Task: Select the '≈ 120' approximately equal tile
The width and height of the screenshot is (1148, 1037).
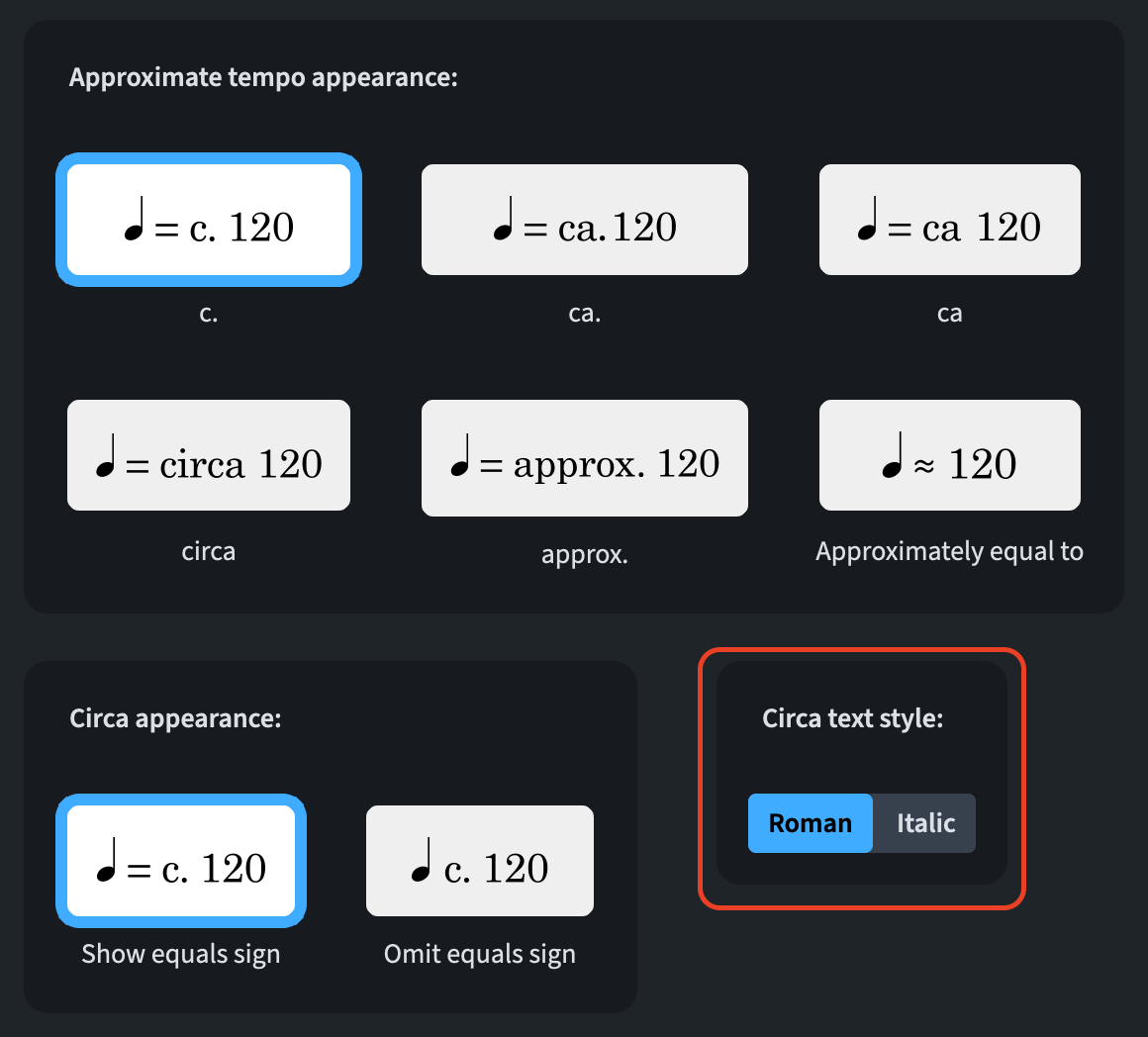Action: click(949, 455)
